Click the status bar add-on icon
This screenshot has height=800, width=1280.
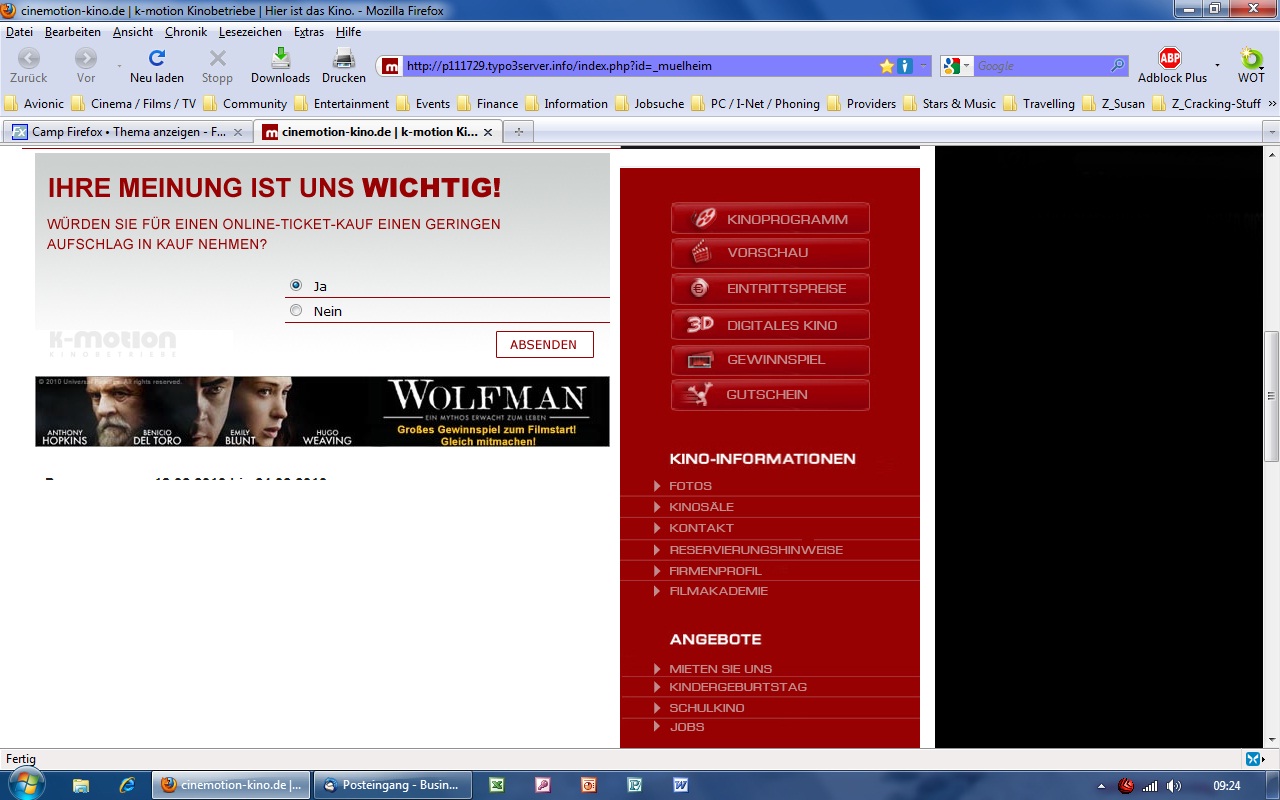click(1253, 759)
